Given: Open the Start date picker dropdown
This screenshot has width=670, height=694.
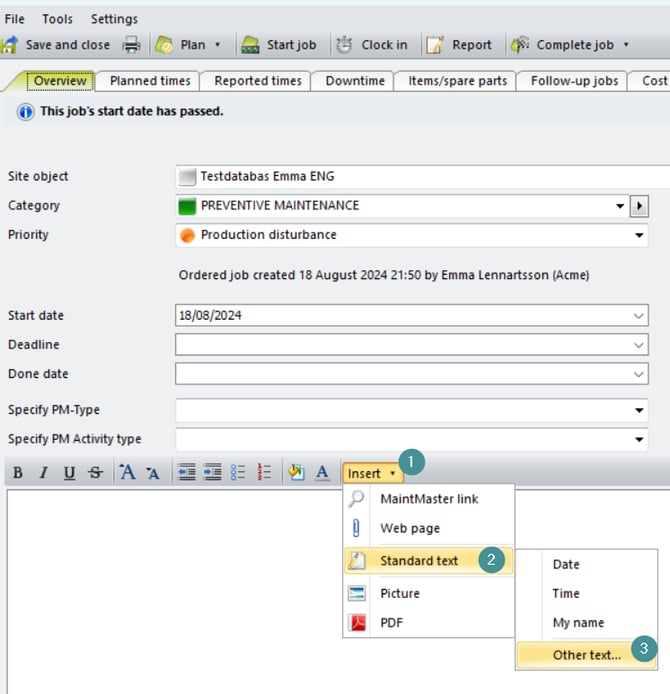Looking at the screenshot, I should (640, 316).
